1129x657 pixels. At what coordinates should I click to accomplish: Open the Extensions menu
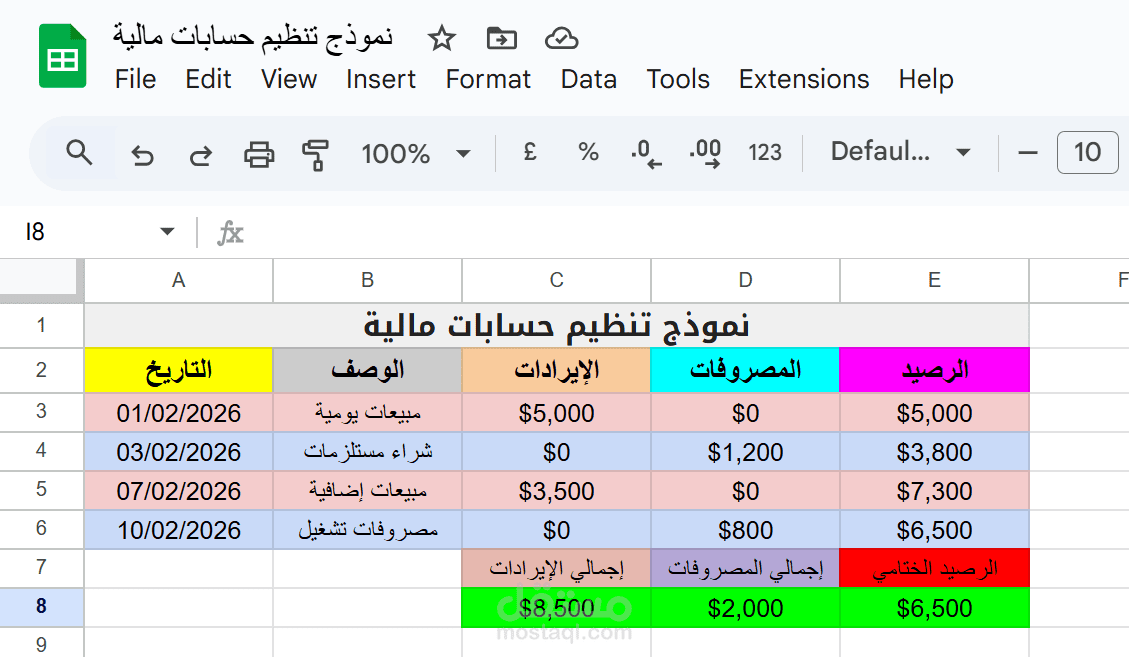click(803, 79)
